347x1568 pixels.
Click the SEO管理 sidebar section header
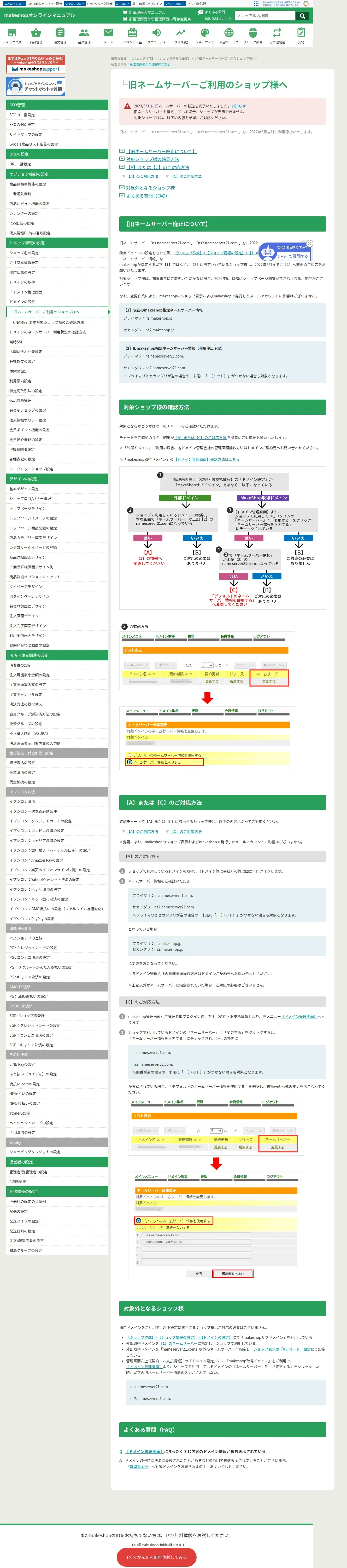tap(57, 105)
